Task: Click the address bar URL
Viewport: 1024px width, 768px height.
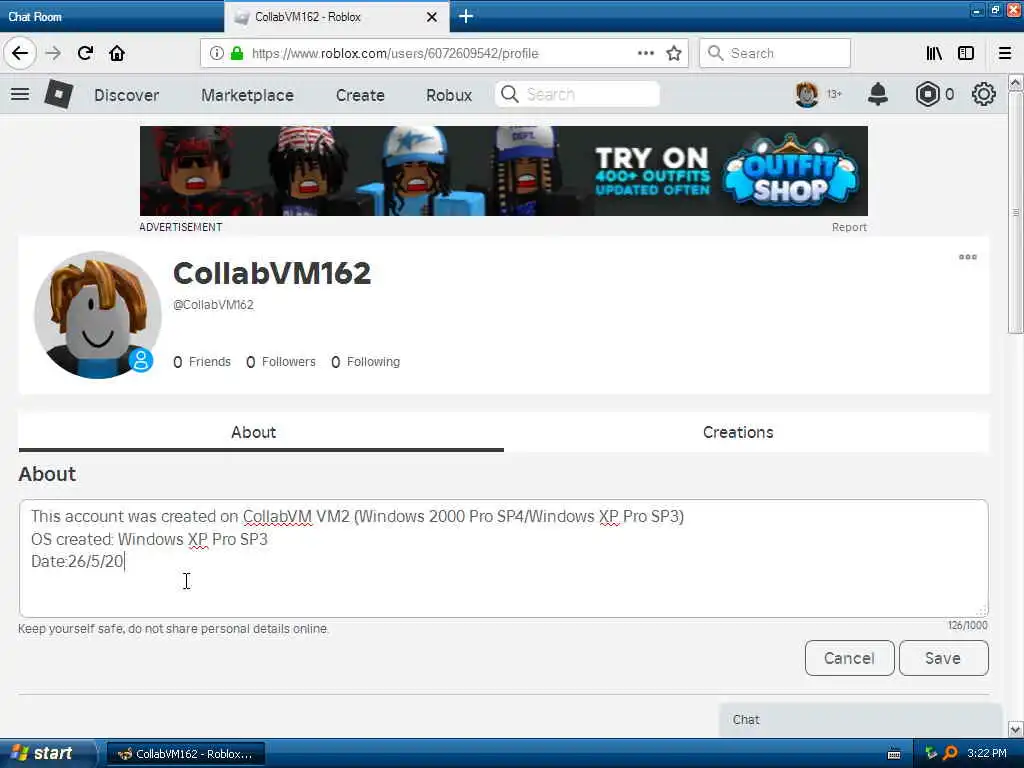Action: tap(395, 54)
